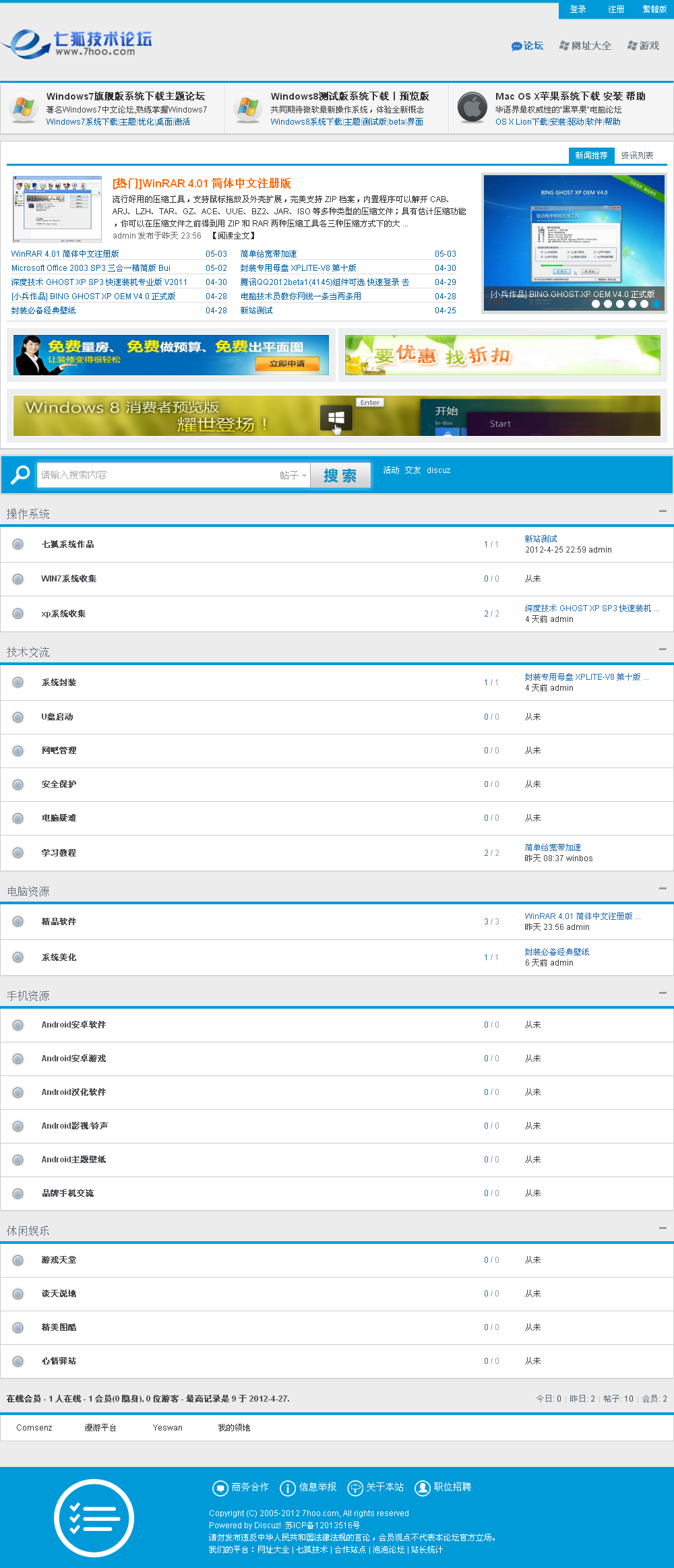Click the Android安卓软件 forum status icon
Viewport: 674px width, 1568px height.
18,1025
